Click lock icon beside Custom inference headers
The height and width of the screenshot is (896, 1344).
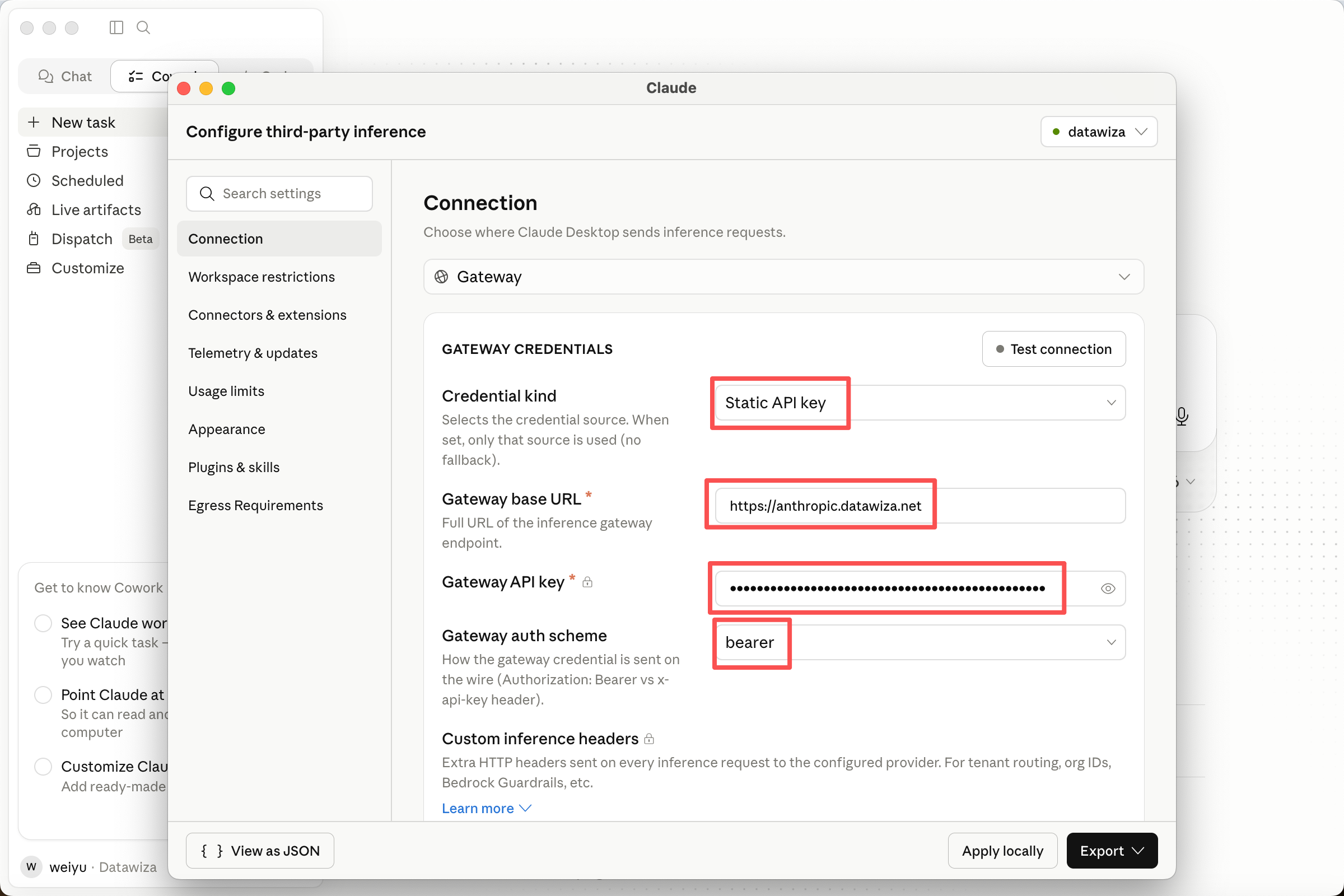point(649,739)
